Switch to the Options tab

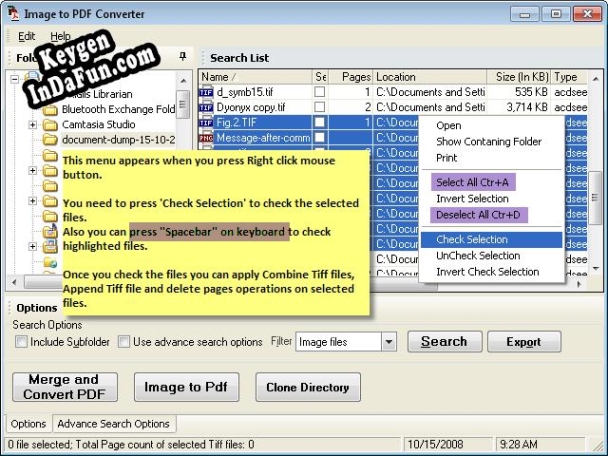pyautogui.click(x=28, y=424)
